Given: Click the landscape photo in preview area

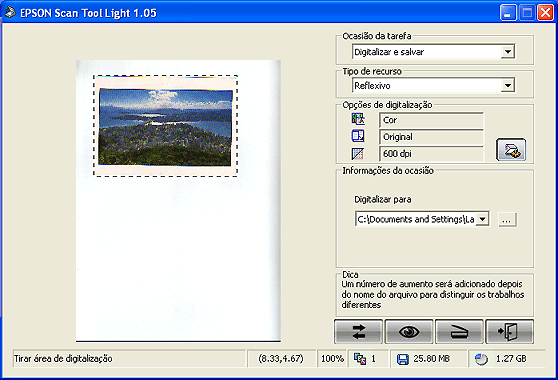Looking at the screenshot, I should (x=165, y=127).
